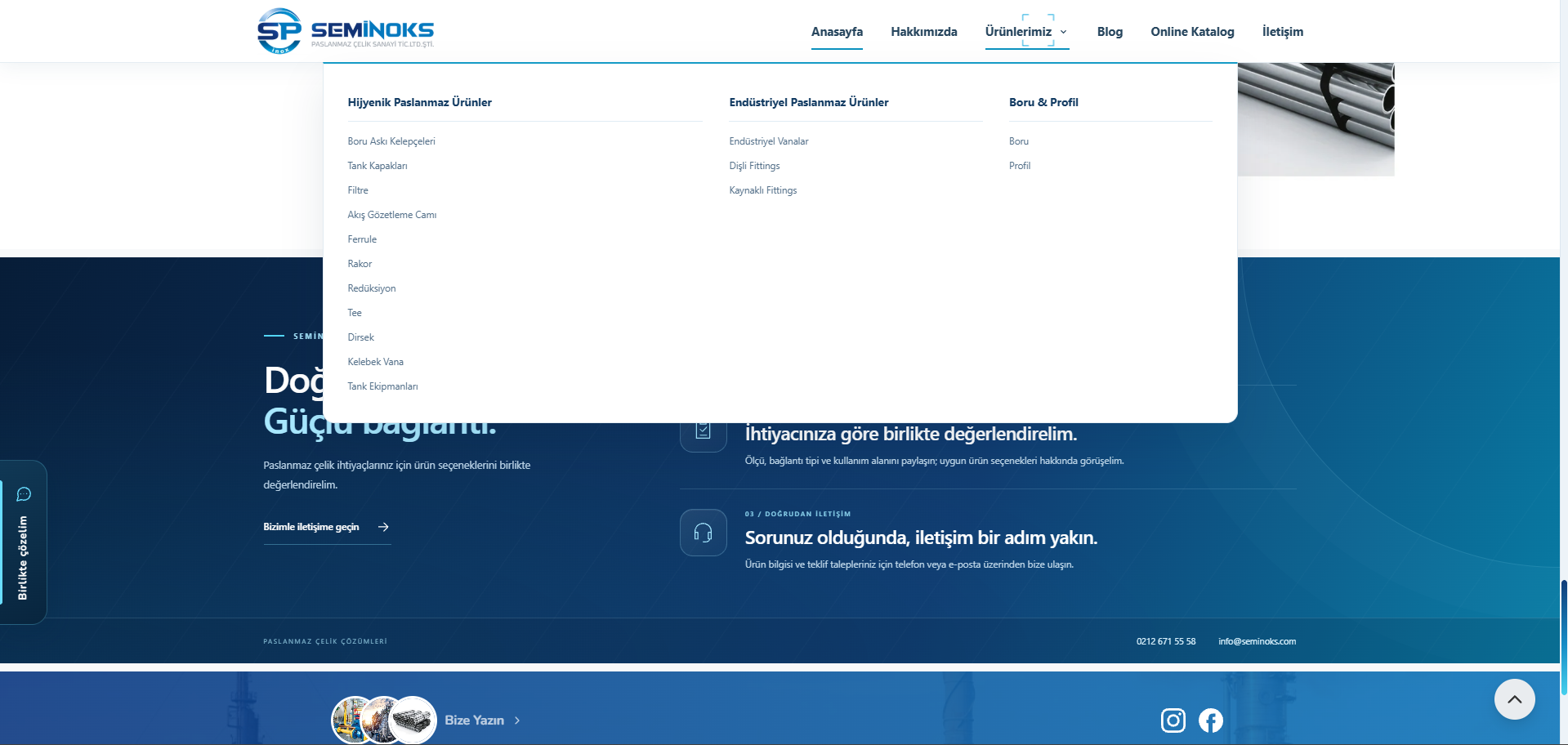Click the stainless pipes thumbnail image

(x=1316, y=119)
